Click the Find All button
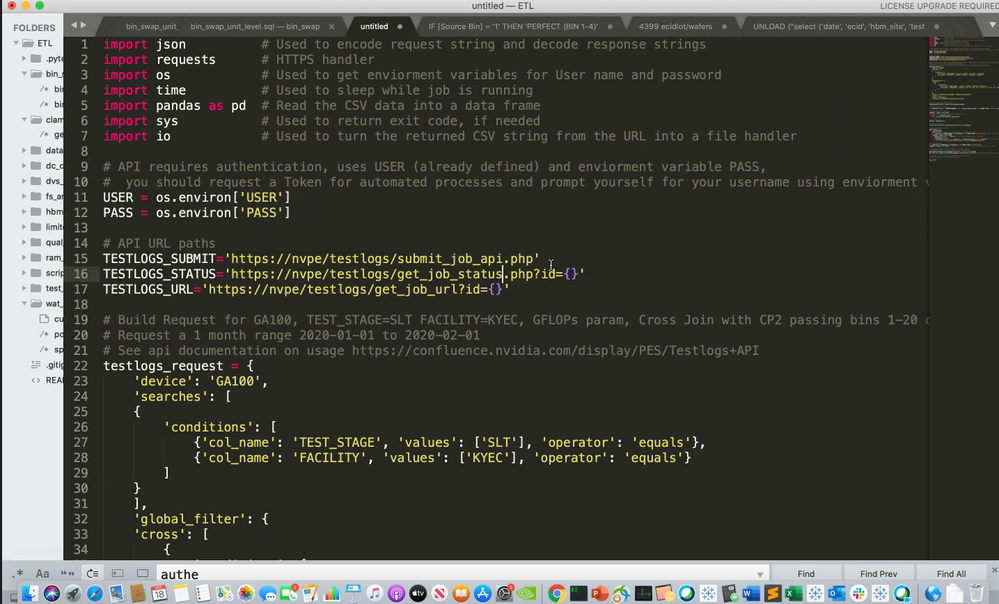This screenshot has width=999, height=604. pos(951,574)
